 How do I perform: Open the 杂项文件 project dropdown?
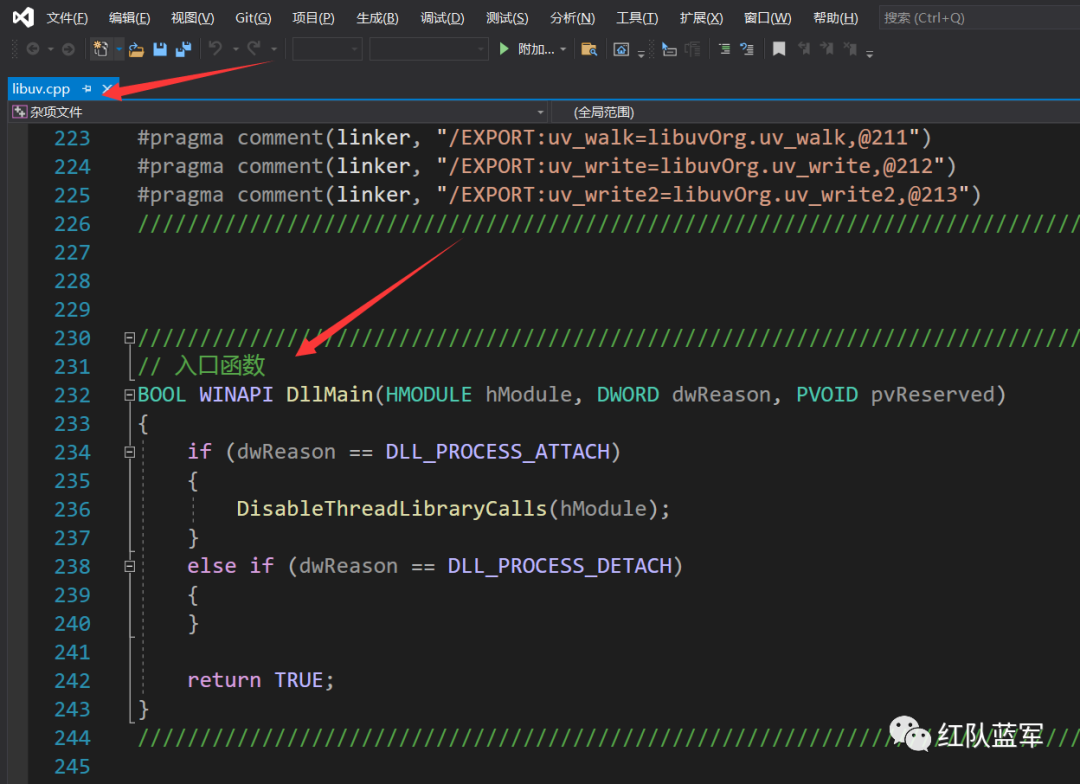tap(278, 112)
